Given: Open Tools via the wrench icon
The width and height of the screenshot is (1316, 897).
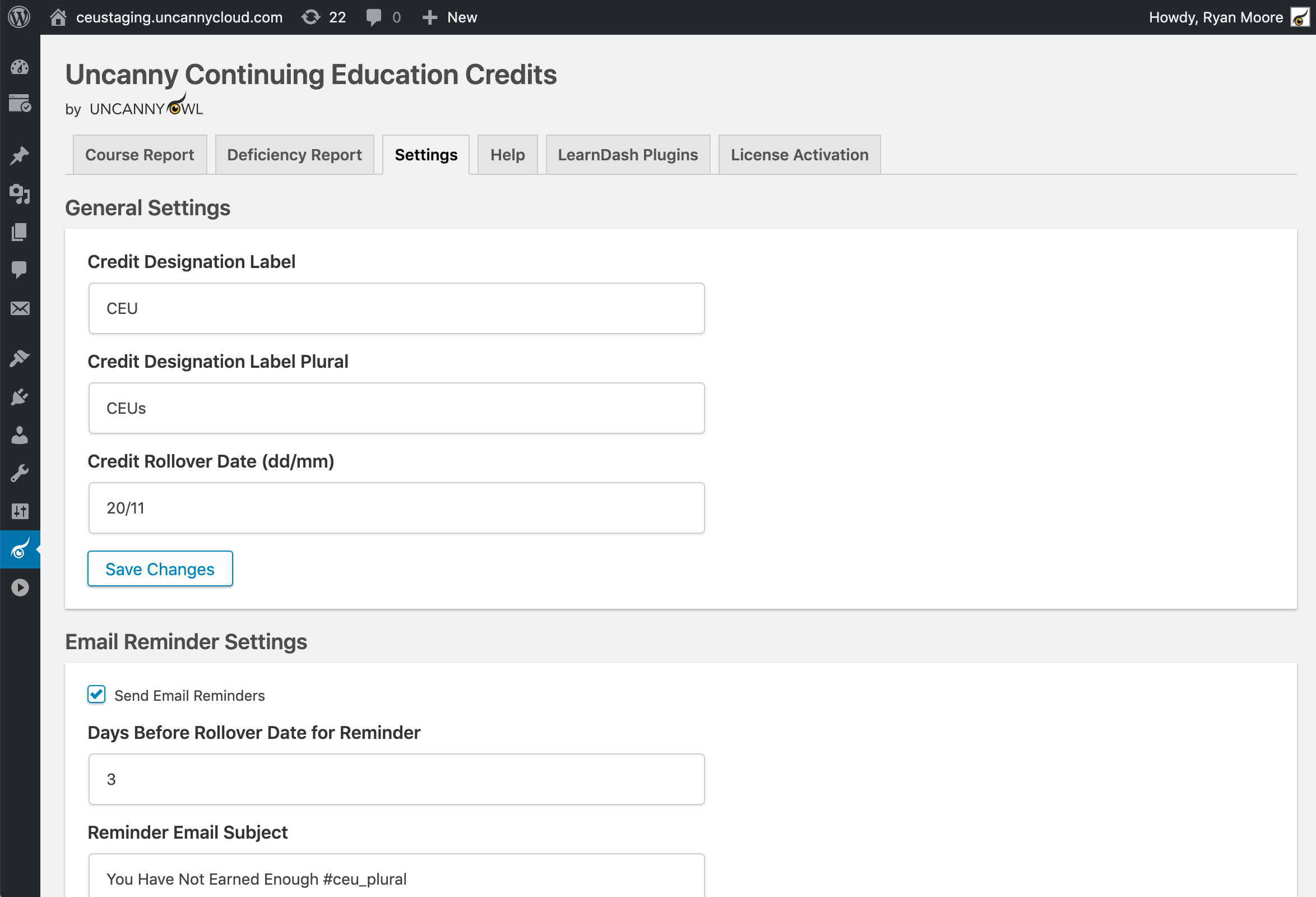Looking at the screenshot, I should click(x=20, y=473).
